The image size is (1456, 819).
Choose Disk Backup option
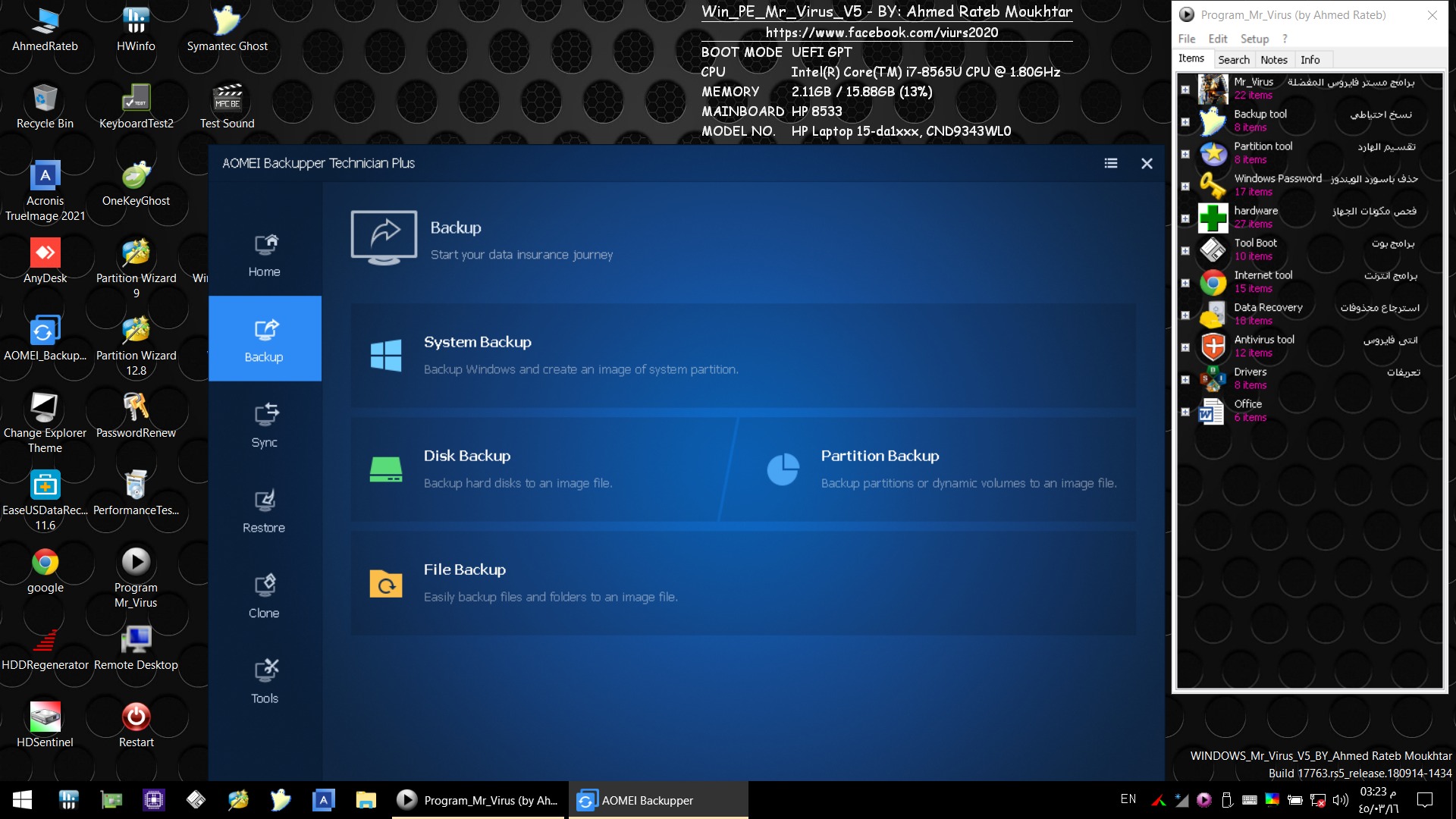(x=540, y=469)
